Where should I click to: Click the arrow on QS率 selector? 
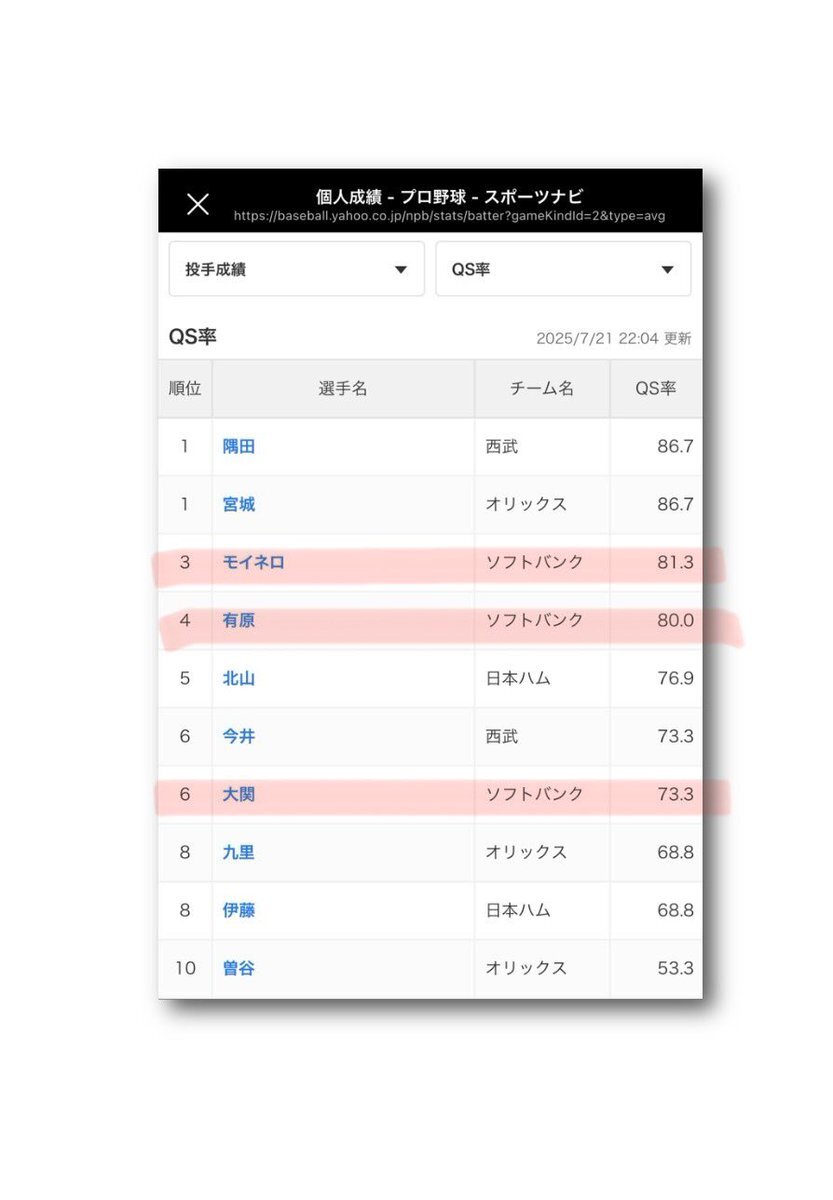point(667,270)
